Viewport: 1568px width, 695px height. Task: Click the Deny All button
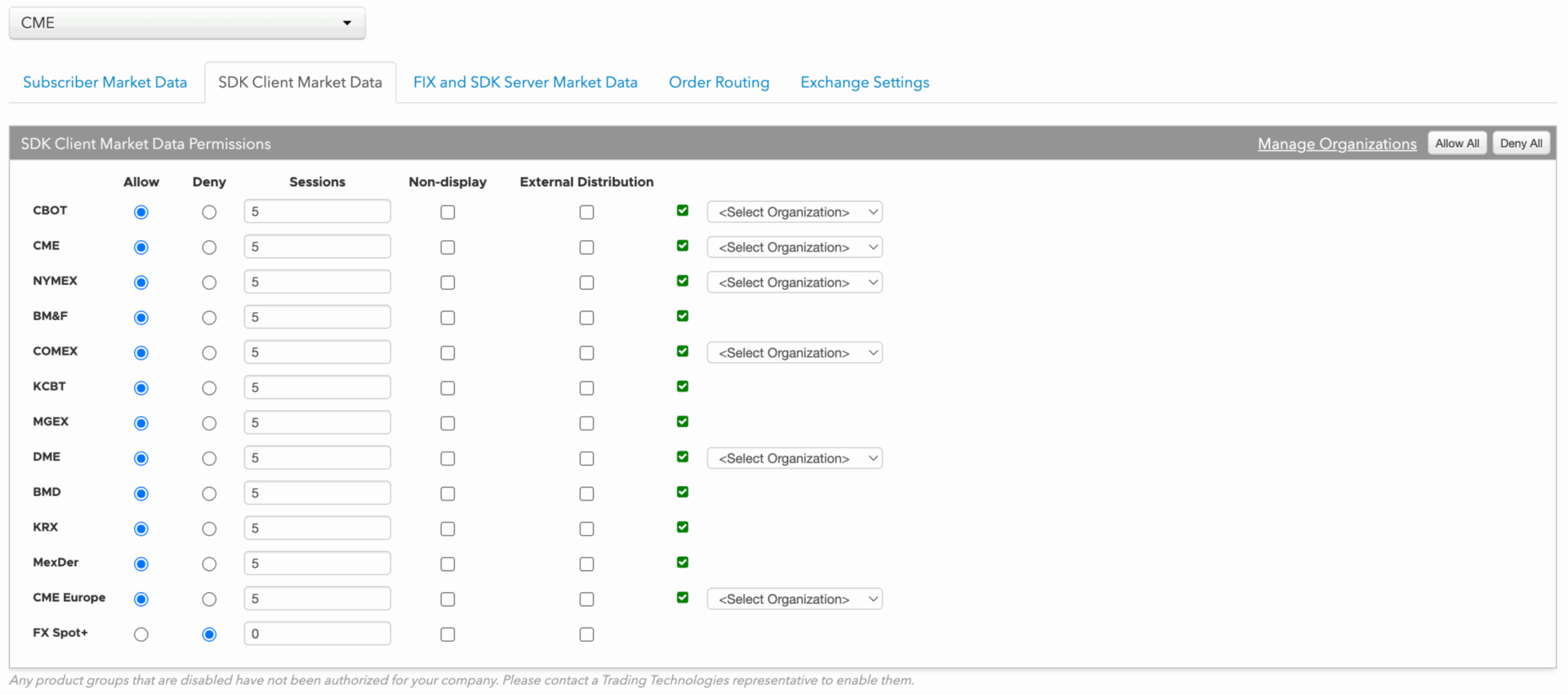point(1521,143)
